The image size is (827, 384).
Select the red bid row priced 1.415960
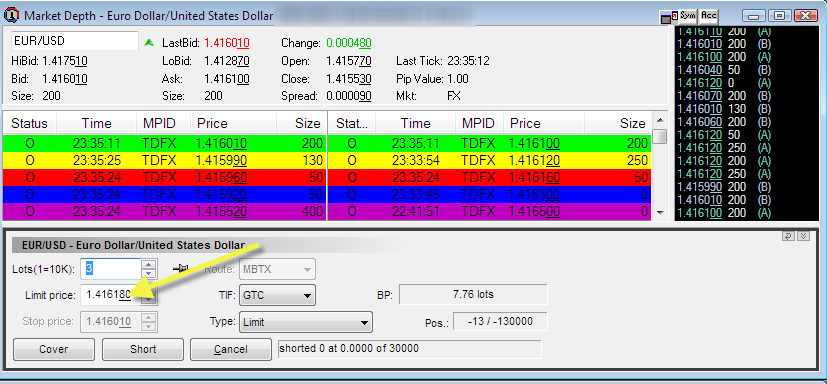[165, 178]
